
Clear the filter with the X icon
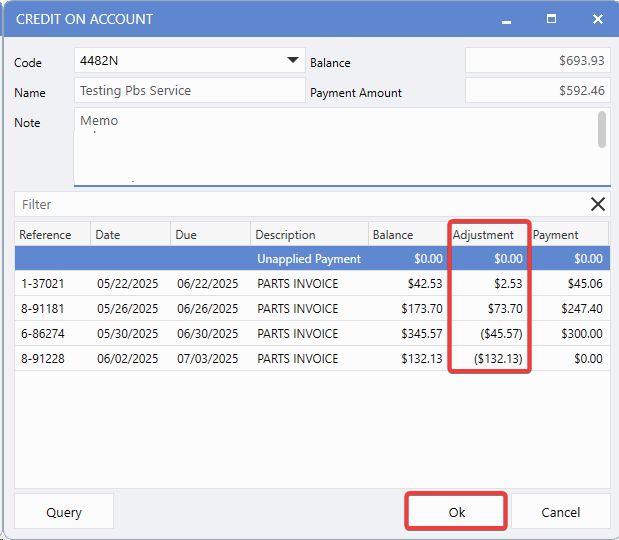[598, 204]
